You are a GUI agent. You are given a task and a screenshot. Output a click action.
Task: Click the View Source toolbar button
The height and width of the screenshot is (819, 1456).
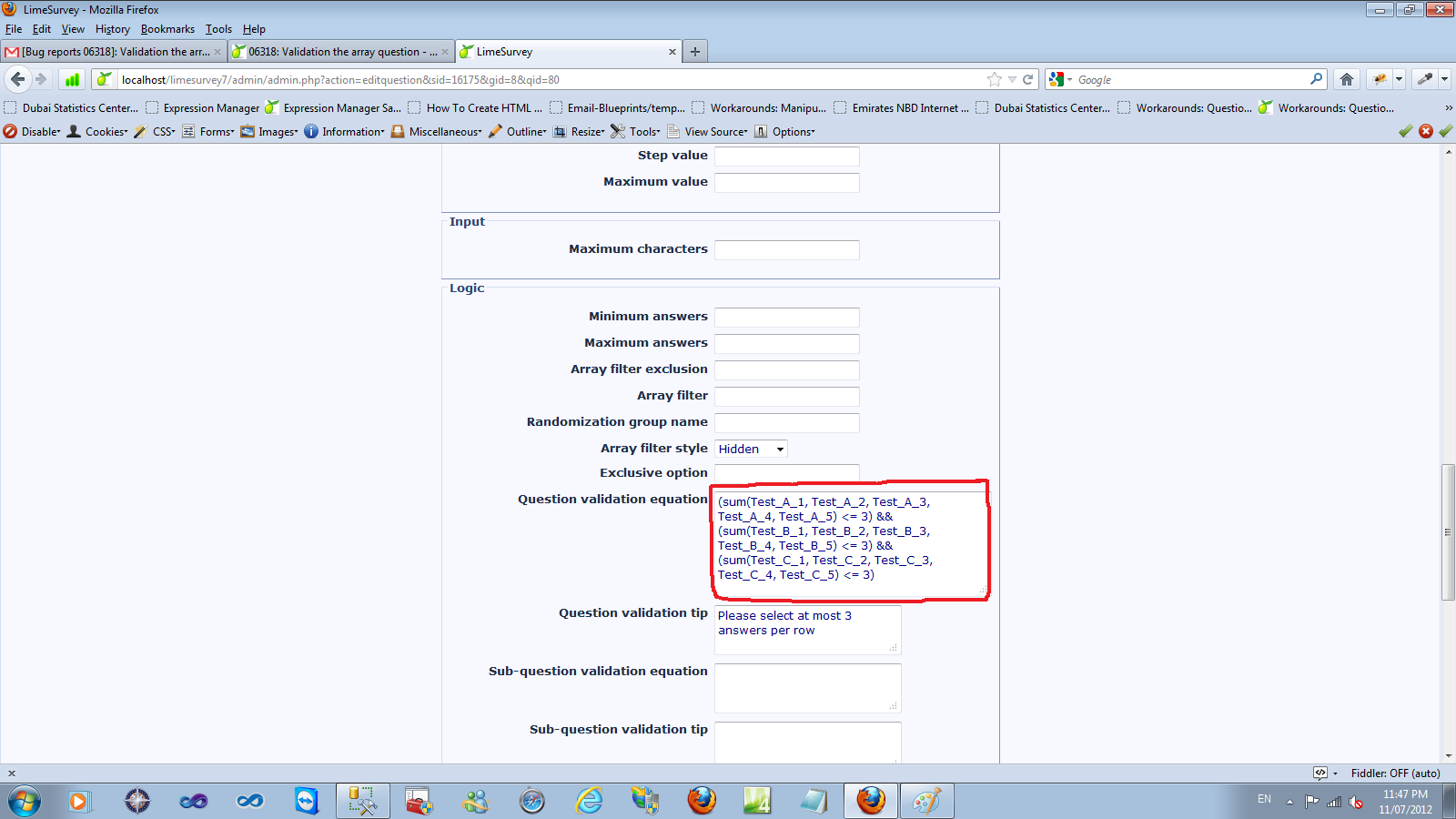click(x=708, y=132)
